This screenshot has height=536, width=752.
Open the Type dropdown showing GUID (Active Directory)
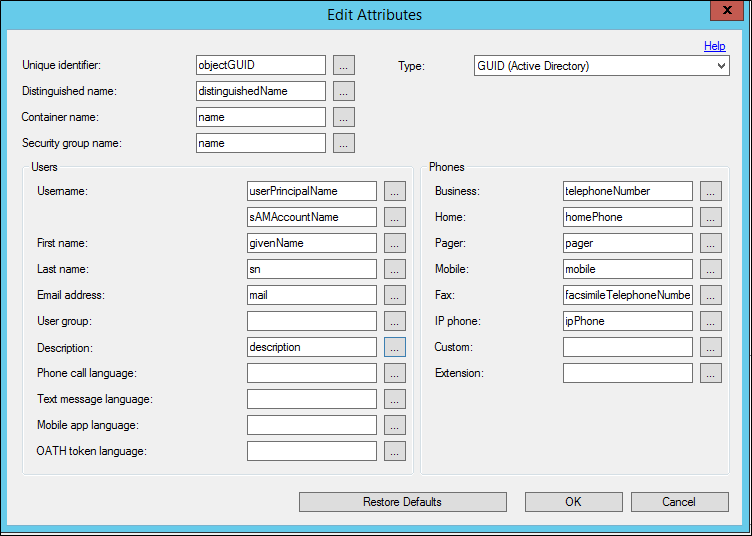point(602,66)
